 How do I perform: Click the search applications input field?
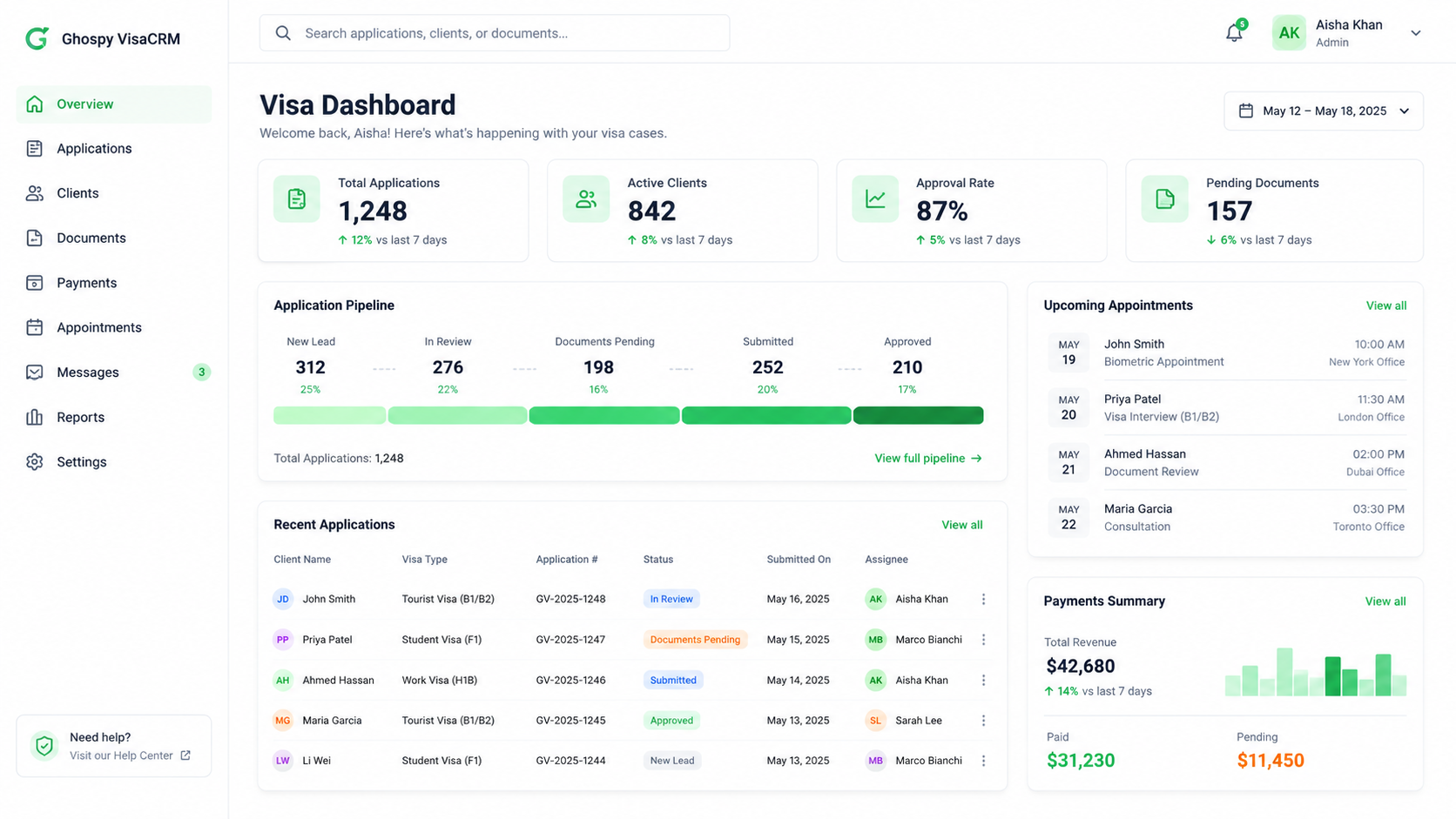pos(495,33)
